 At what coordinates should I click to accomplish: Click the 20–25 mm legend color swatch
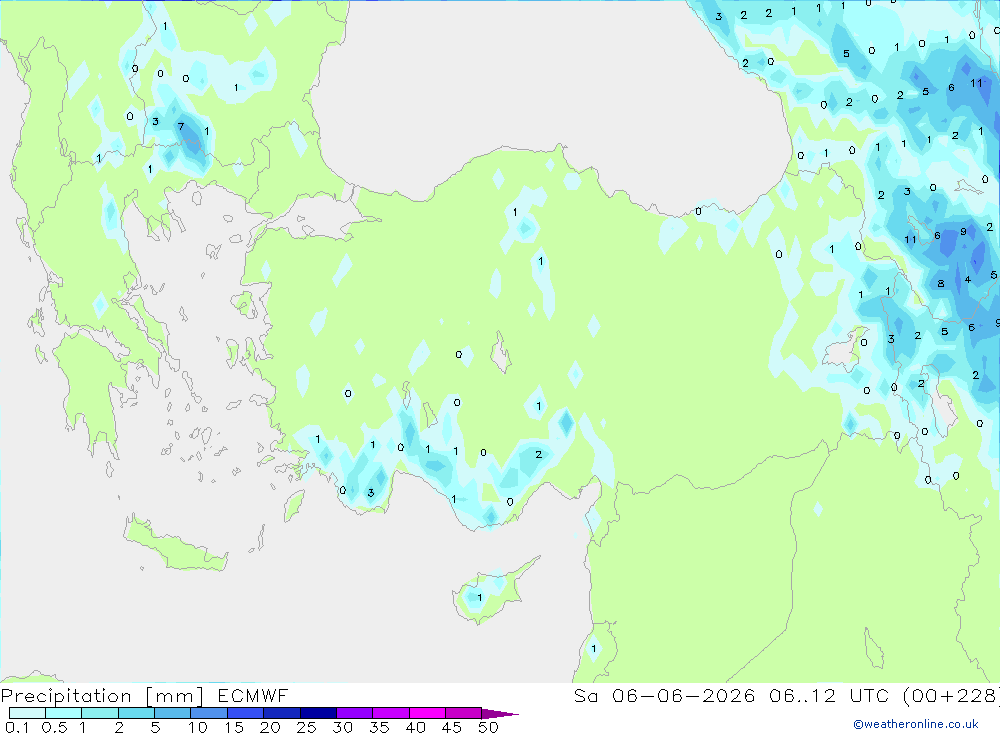point(281,713)
